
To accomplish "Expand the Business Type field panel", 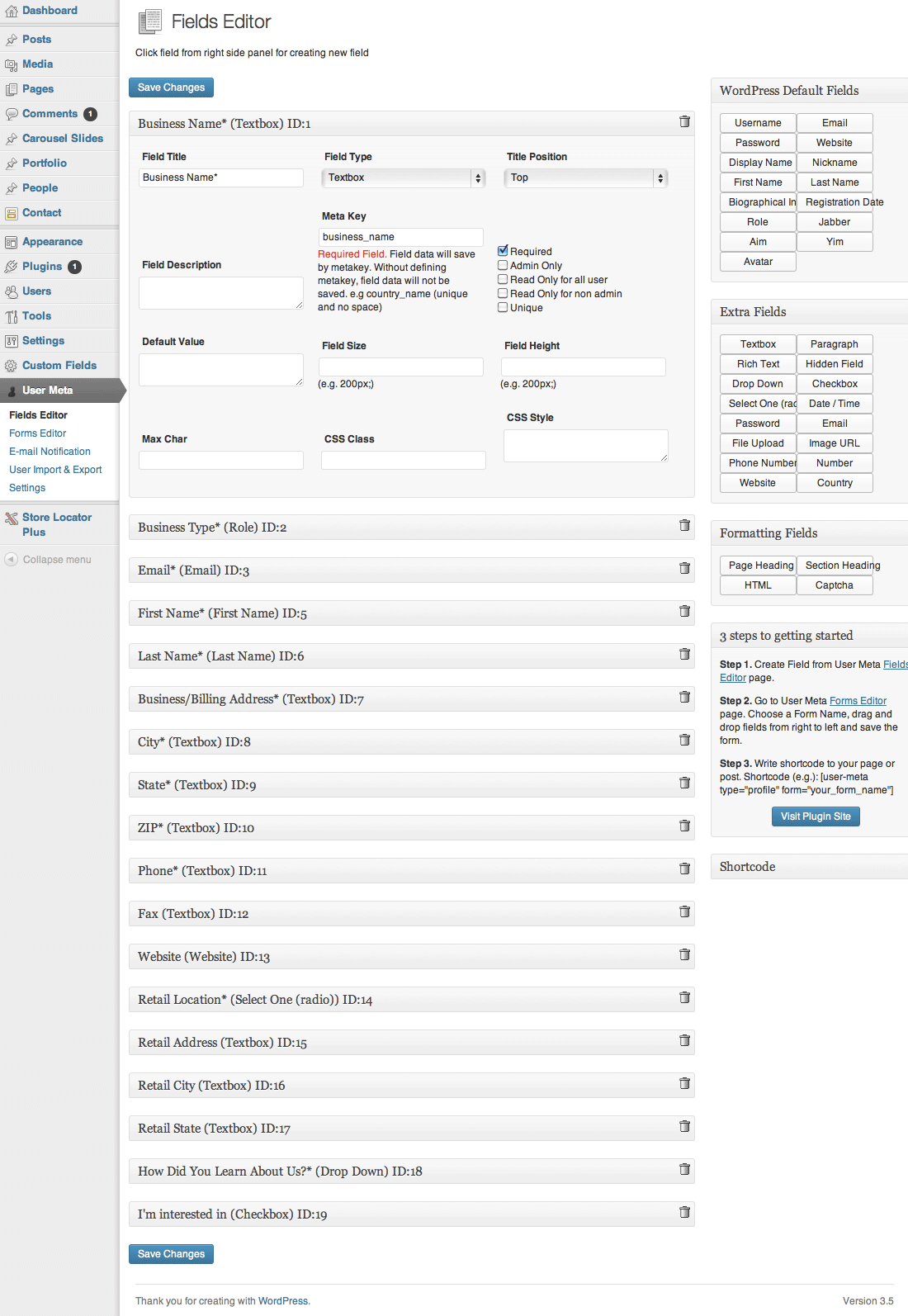I will [404, 528].
